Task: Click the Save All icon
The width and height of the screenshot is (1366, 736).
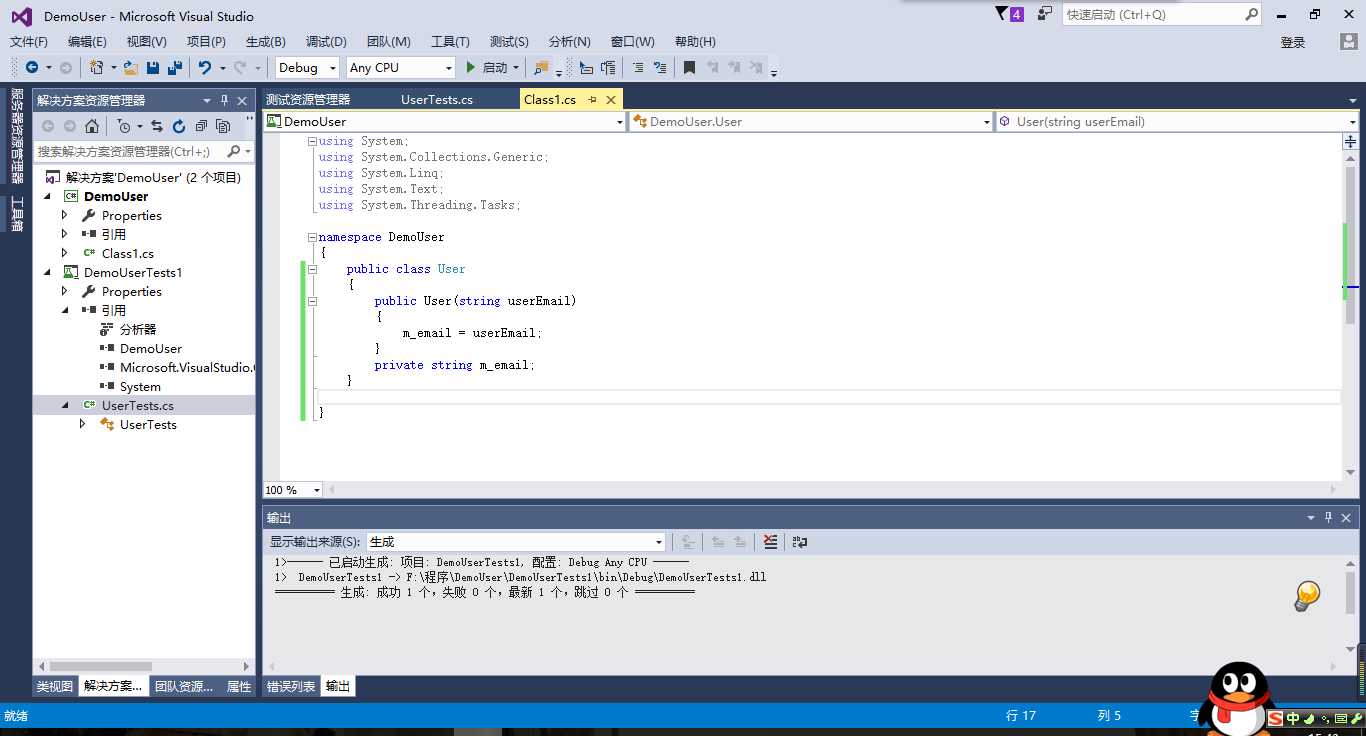Action: 175,67
